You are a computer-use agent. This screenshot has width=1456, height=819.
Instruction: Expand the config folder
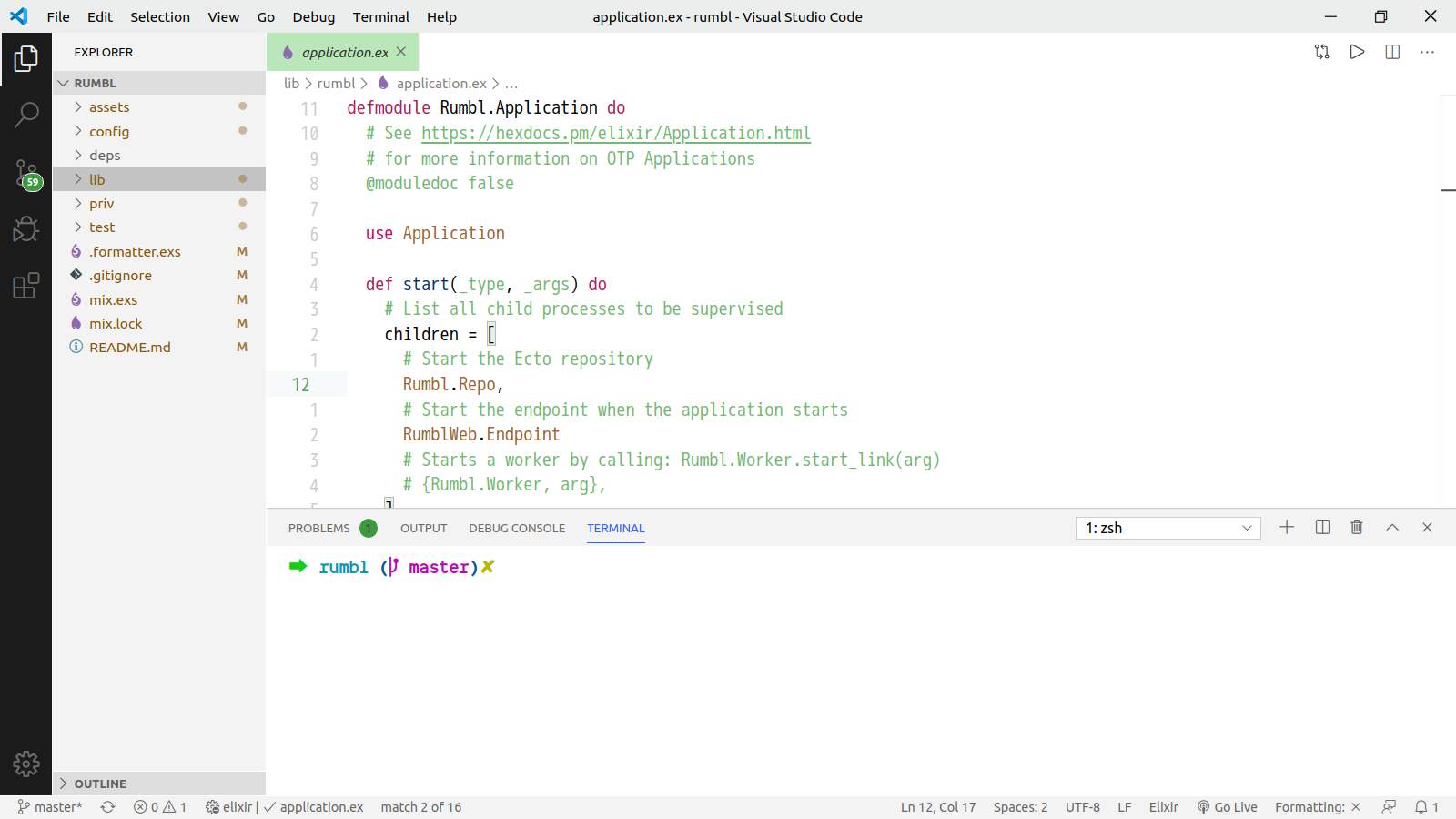pyautogui.click(x=158, y=131)
